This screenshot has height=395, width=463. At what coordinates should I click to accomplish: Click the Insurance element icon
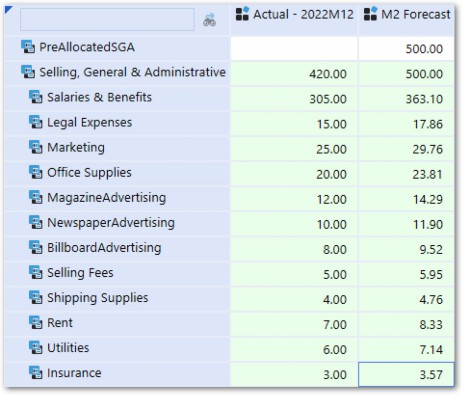(x=35, y=373)
